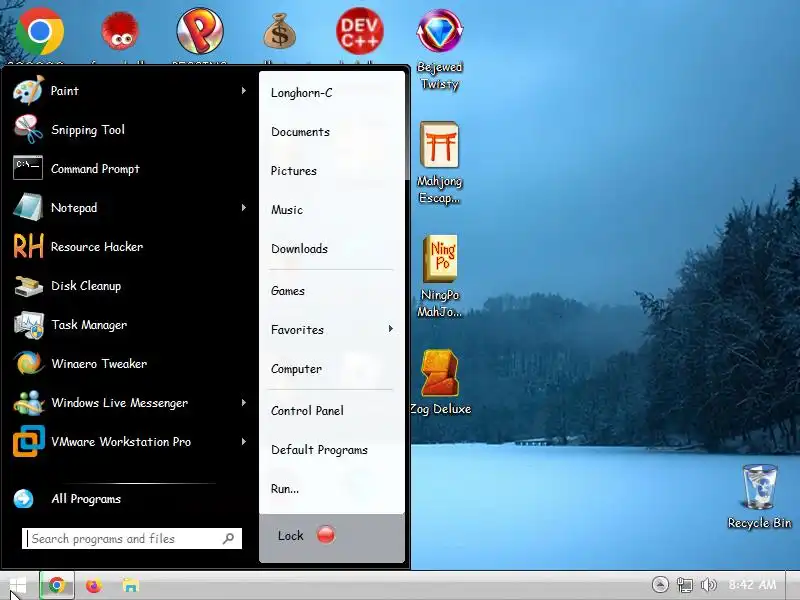Viewport: 800px width, 600px height.
Task: Start Disk Cleanup from its drive icon
Action: (x=29, y=286)
